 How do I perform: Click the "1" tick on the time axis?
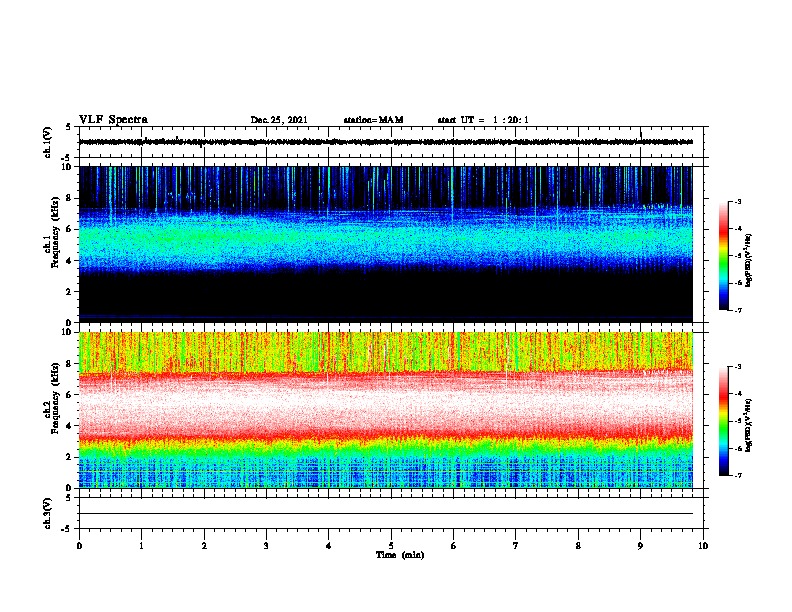coord(141,546)
